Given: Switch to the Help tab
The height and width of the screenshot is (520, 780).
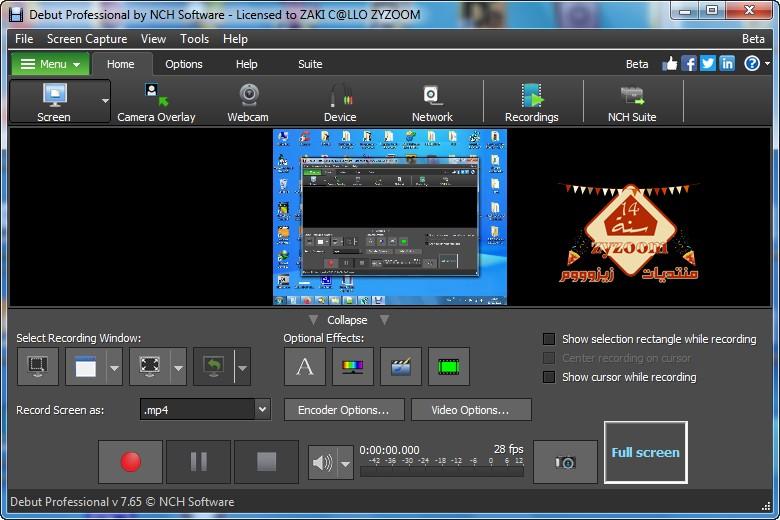Looking at the screenshot, I should 246,64.
